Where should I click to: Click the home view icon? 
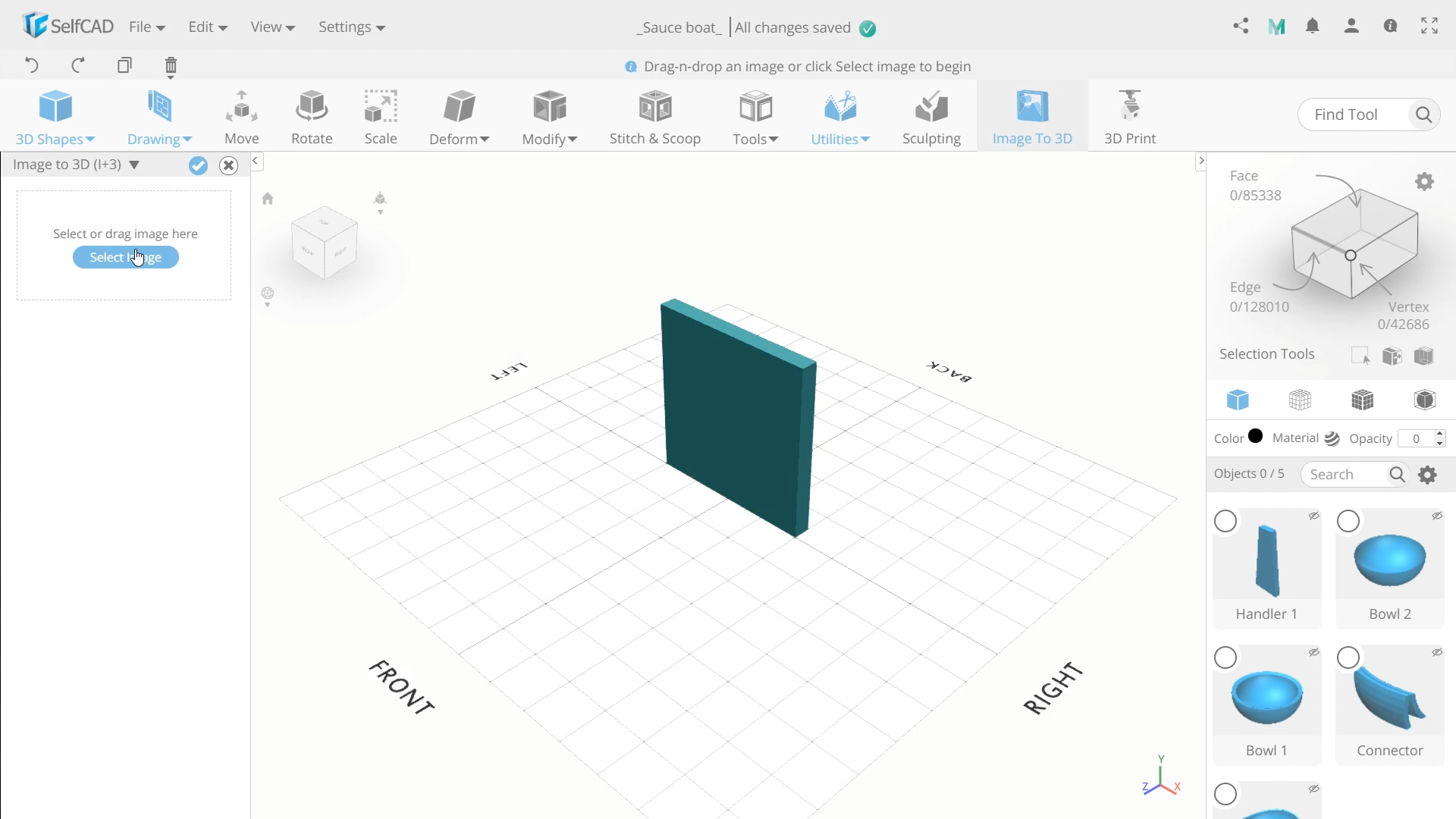[268, 199]
